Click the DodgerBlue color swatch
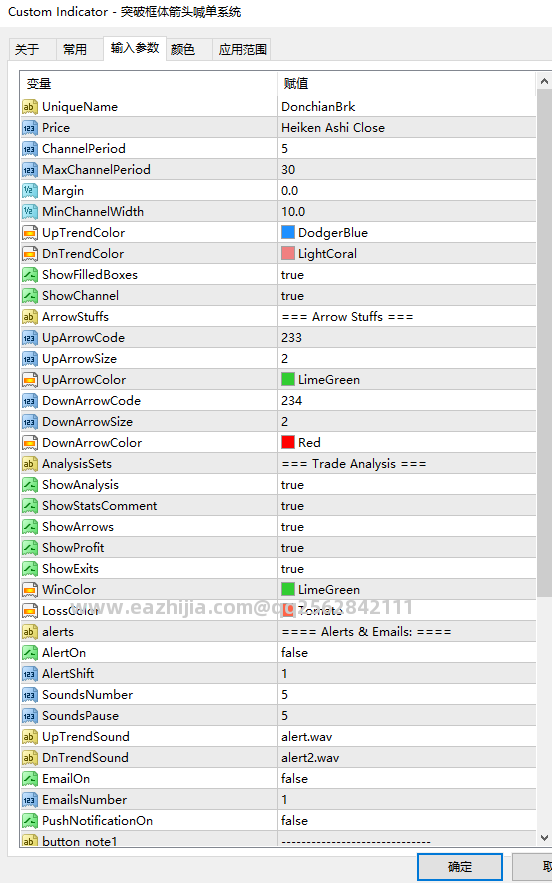Image resolution: width=552 pixels, height=883 pixels. [288, 233]
